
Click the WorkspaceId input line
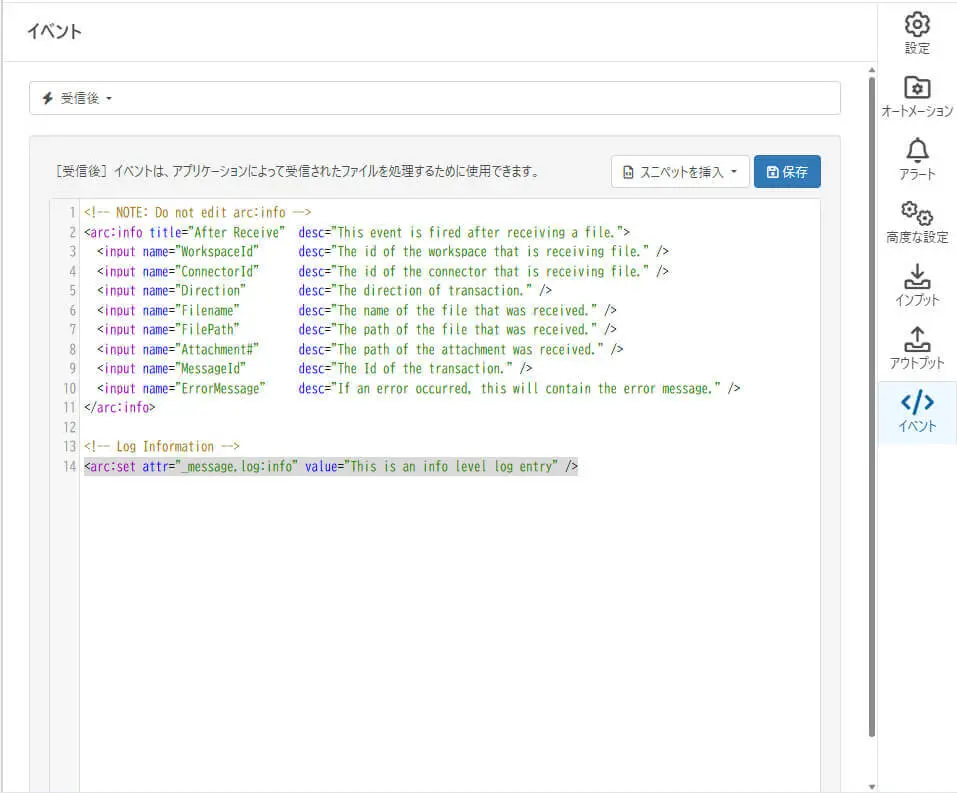[x=383, y=252]
